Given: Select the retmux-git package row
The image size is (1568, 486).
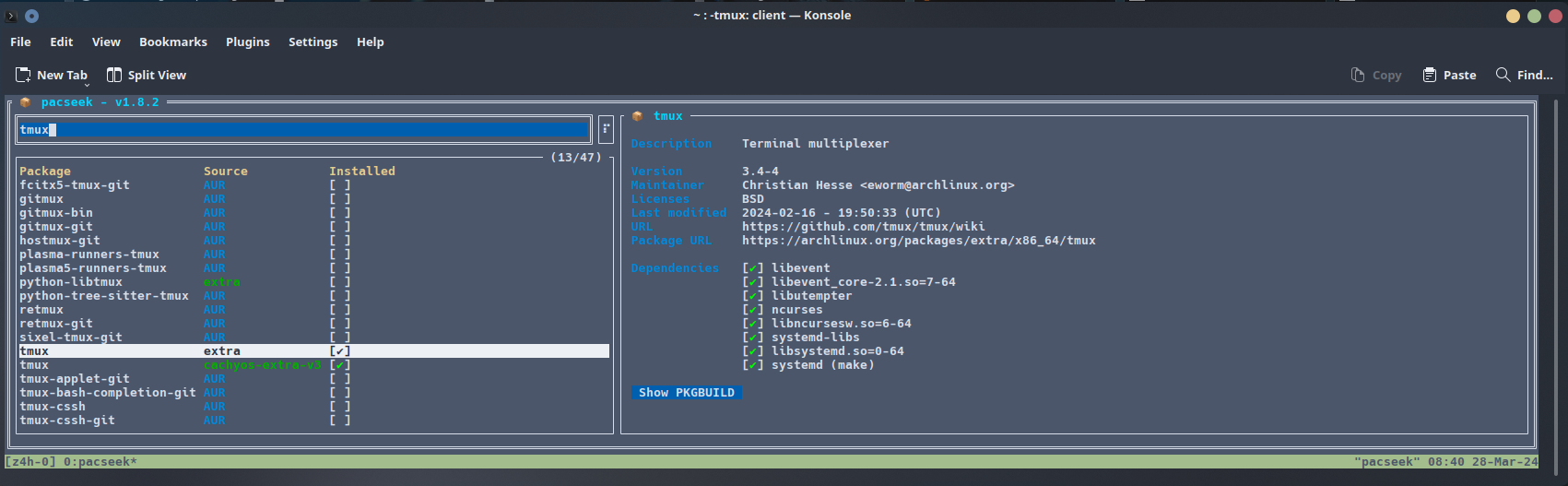Looking at the screenshot, I should coord(314,324).
